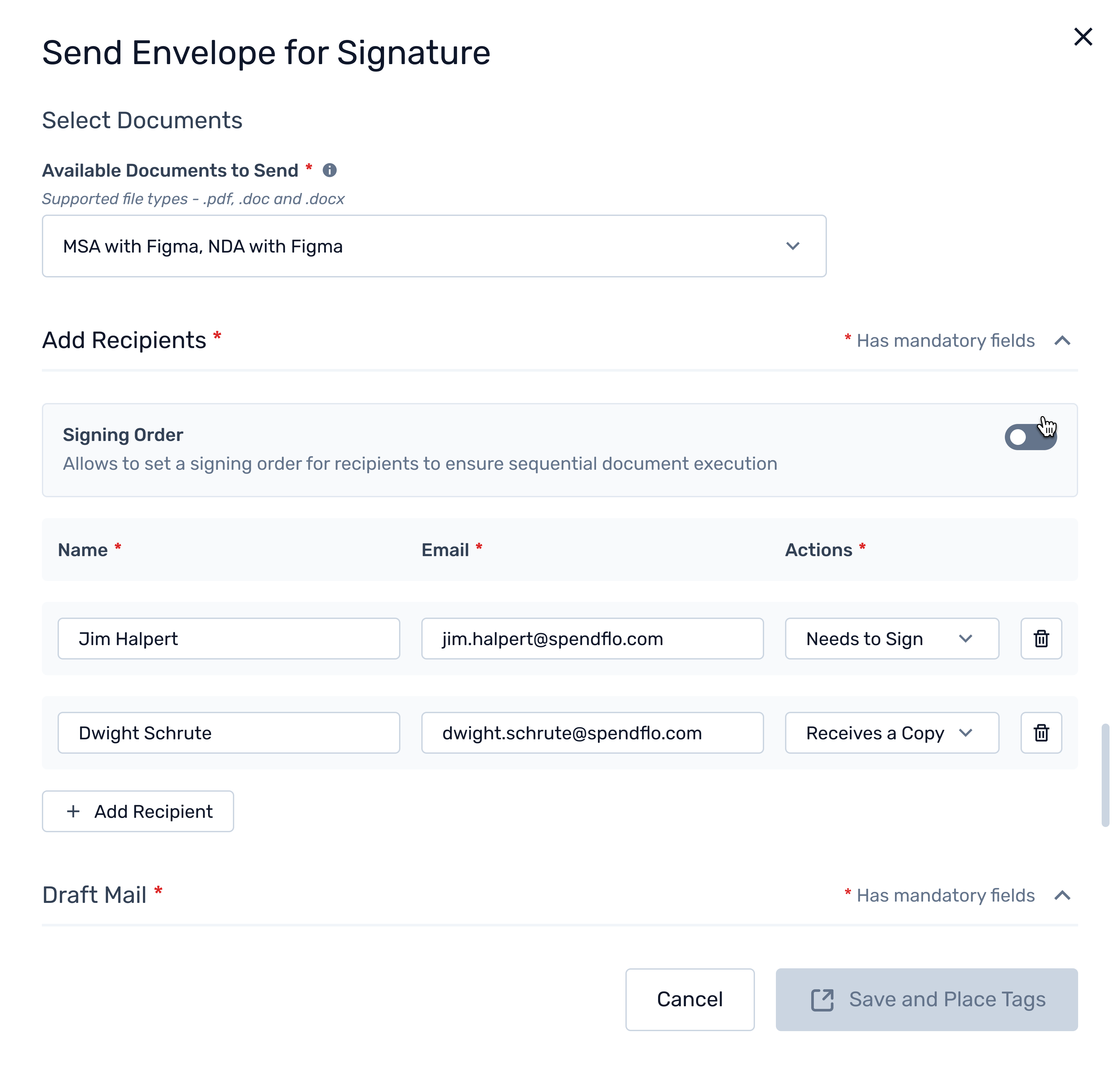Collapse the Add Recipients section

(x=1062, y=341)
